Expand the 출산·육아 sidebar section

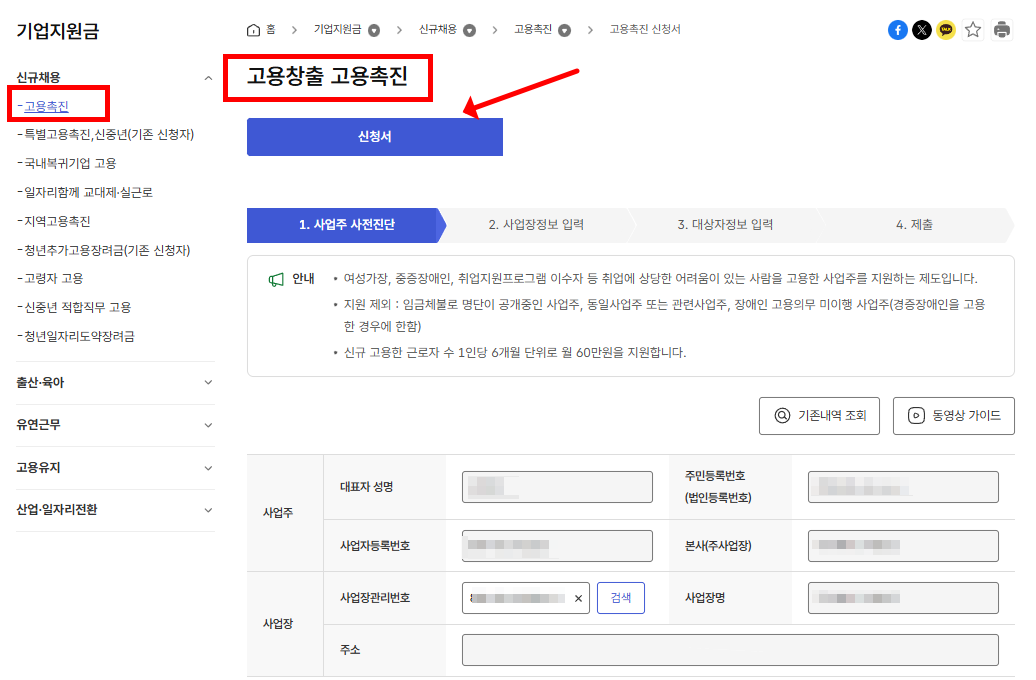(210, 383)
